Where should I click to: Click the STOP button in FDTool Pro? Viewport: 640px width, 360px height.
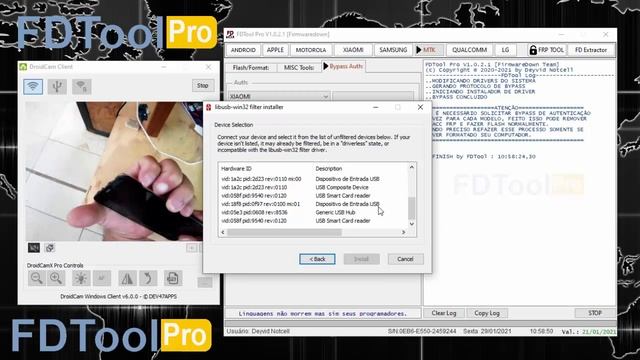pyautogui.click(x=595, y=313)
